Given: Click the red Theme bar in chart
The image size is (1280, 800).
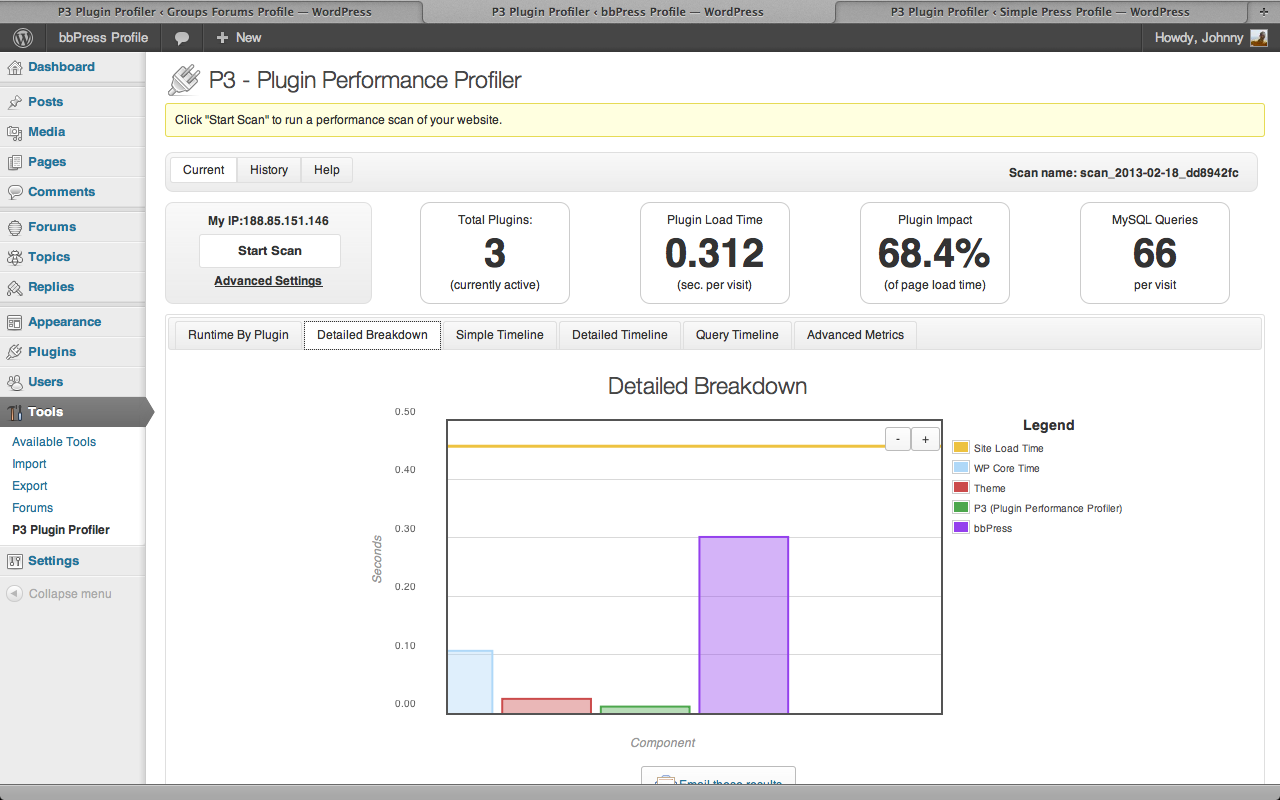Looking at the screenshot, I should click(546, 706).
